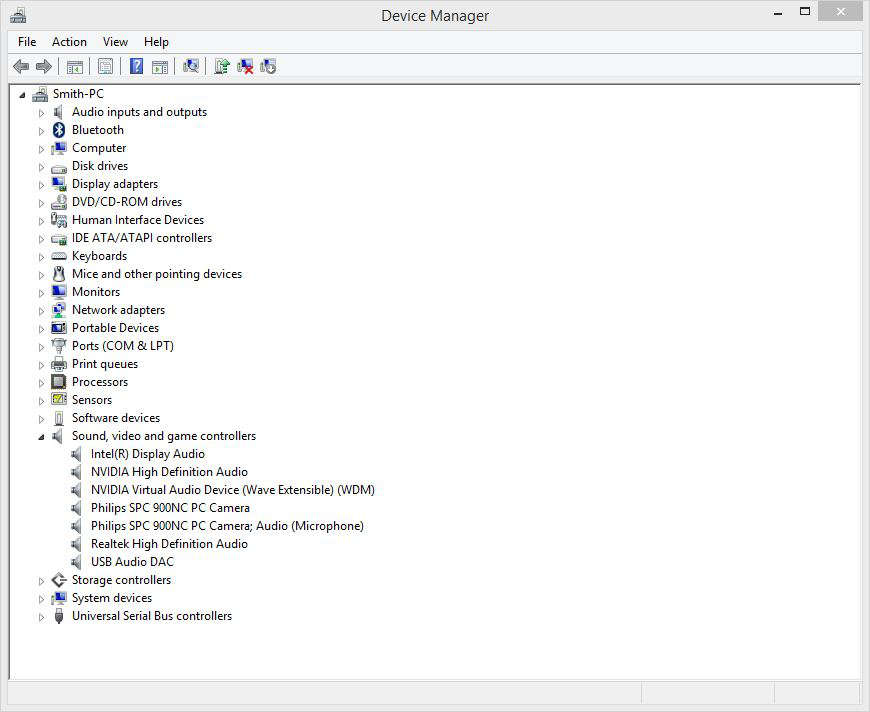Open Properties toolbar icon

tap(105, 67)
